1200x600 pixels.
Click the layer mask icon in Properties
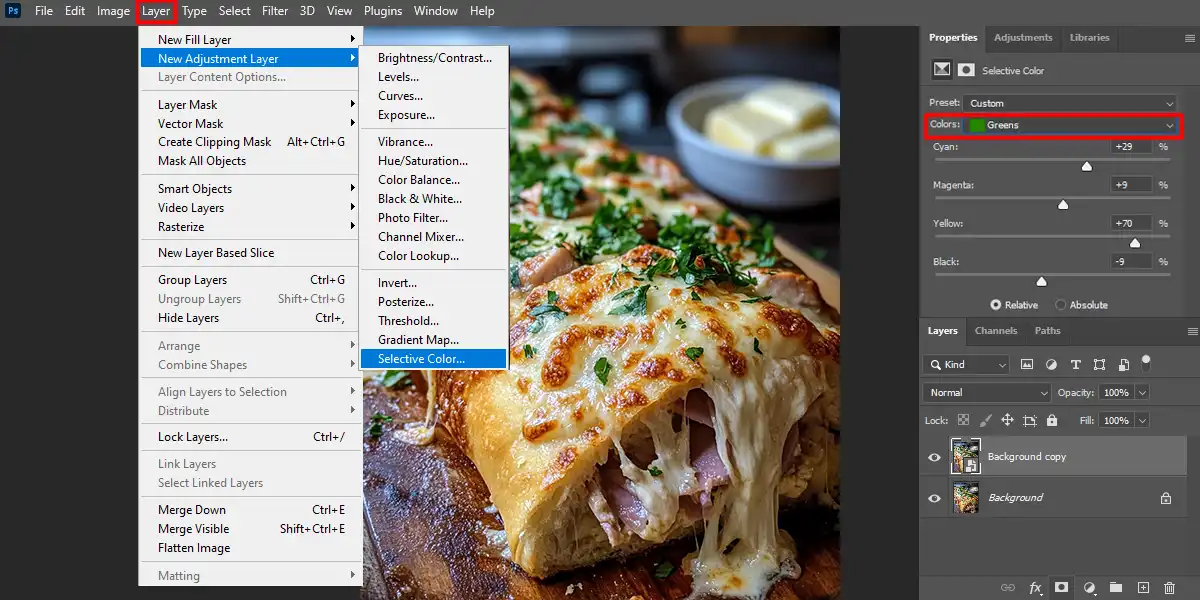(966, 70)
